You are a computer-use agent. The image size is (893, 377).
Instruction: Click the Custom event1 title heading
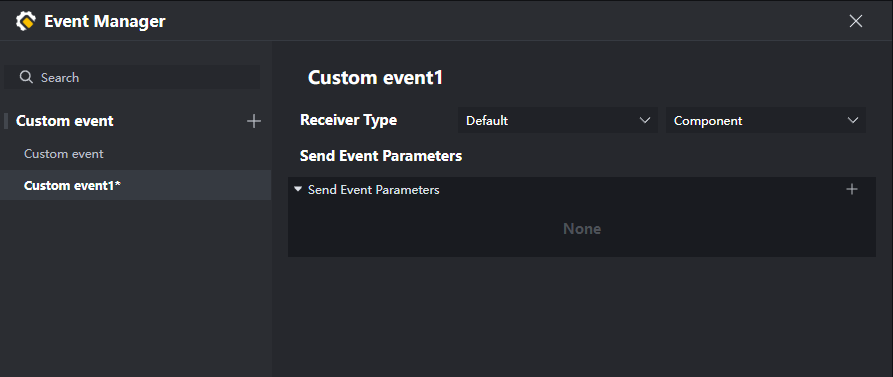tap(375, 77)
